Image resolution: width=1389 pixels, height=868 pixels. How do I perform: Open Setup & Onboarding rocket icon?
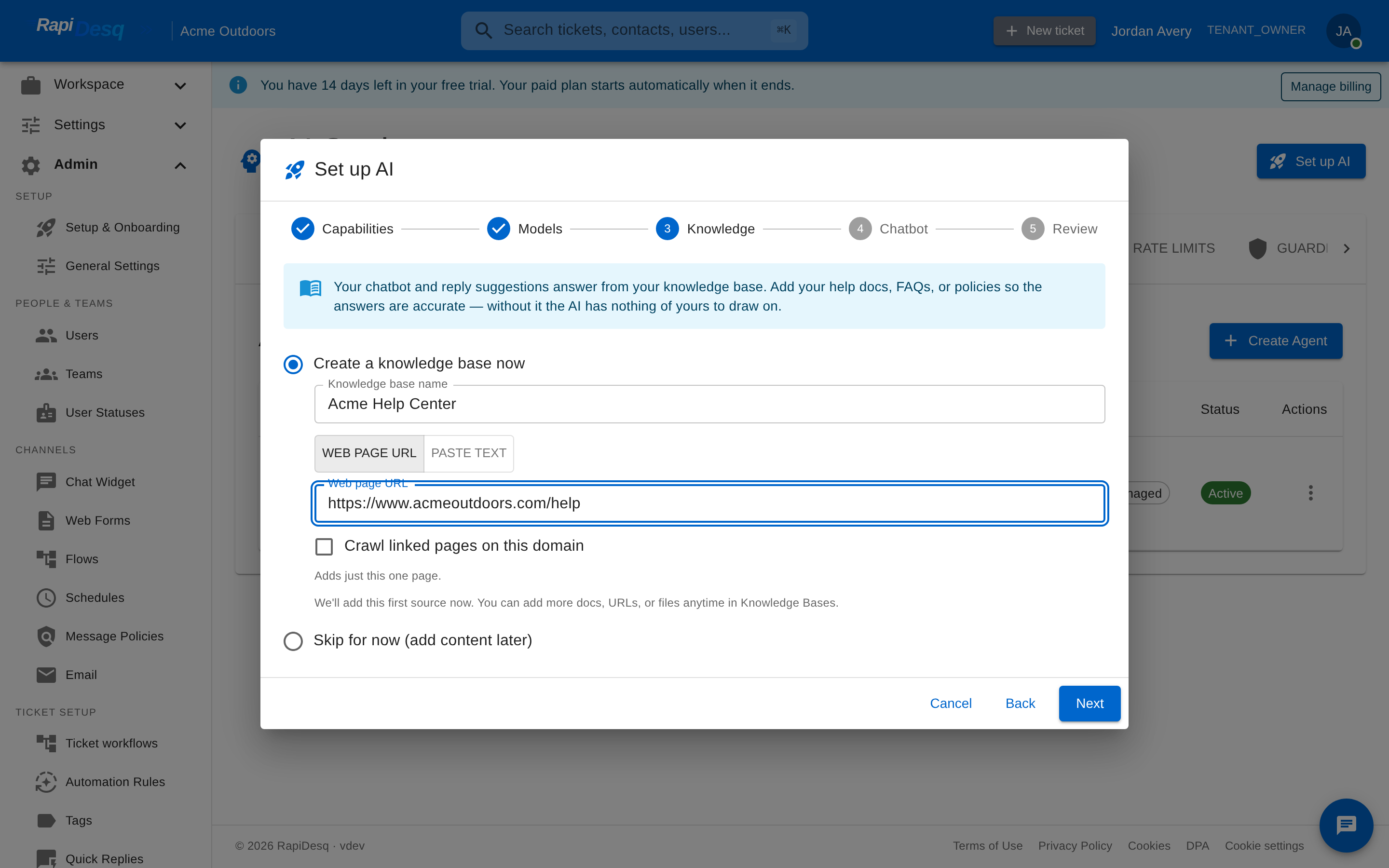pyautogui.click(x=46, y=228)
